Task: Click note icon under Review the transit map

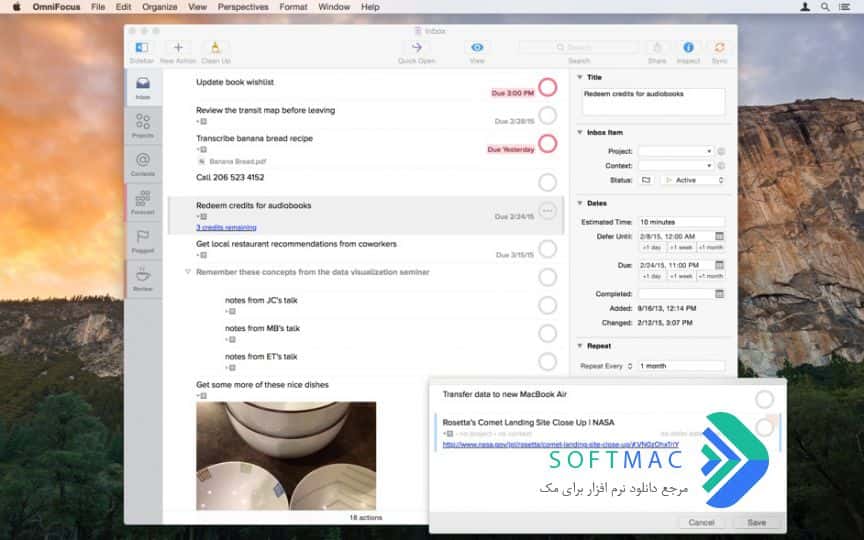Action: 203,121
